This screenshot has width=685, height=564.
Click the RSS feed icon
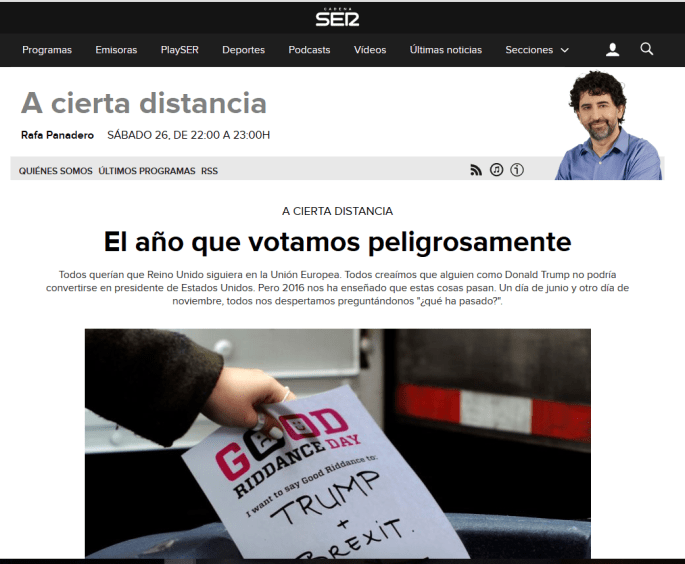(476, 170)
